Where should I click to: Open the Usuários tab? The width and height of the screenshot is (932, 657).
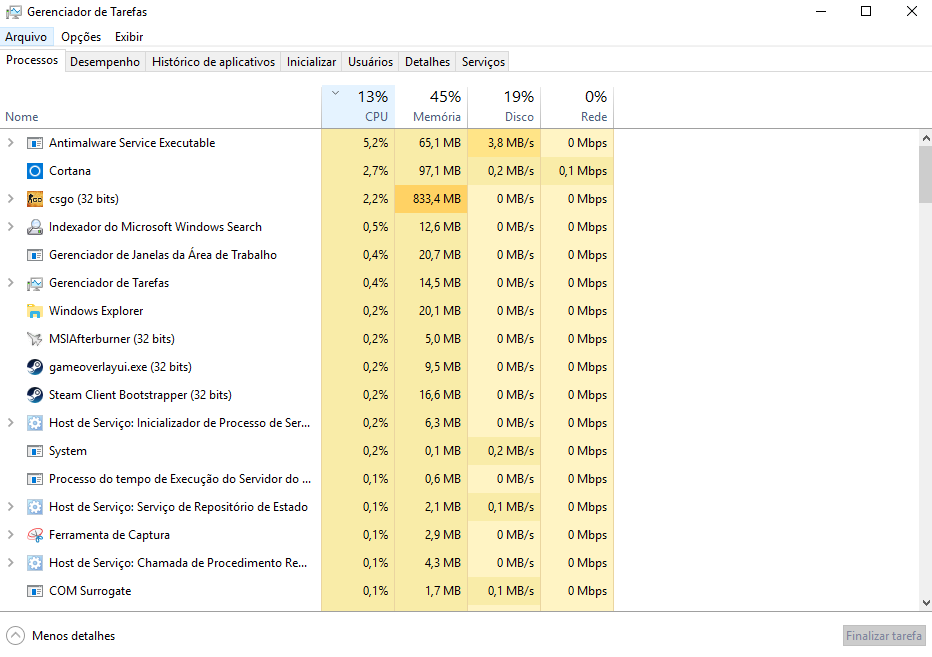[x=370, y=62]
